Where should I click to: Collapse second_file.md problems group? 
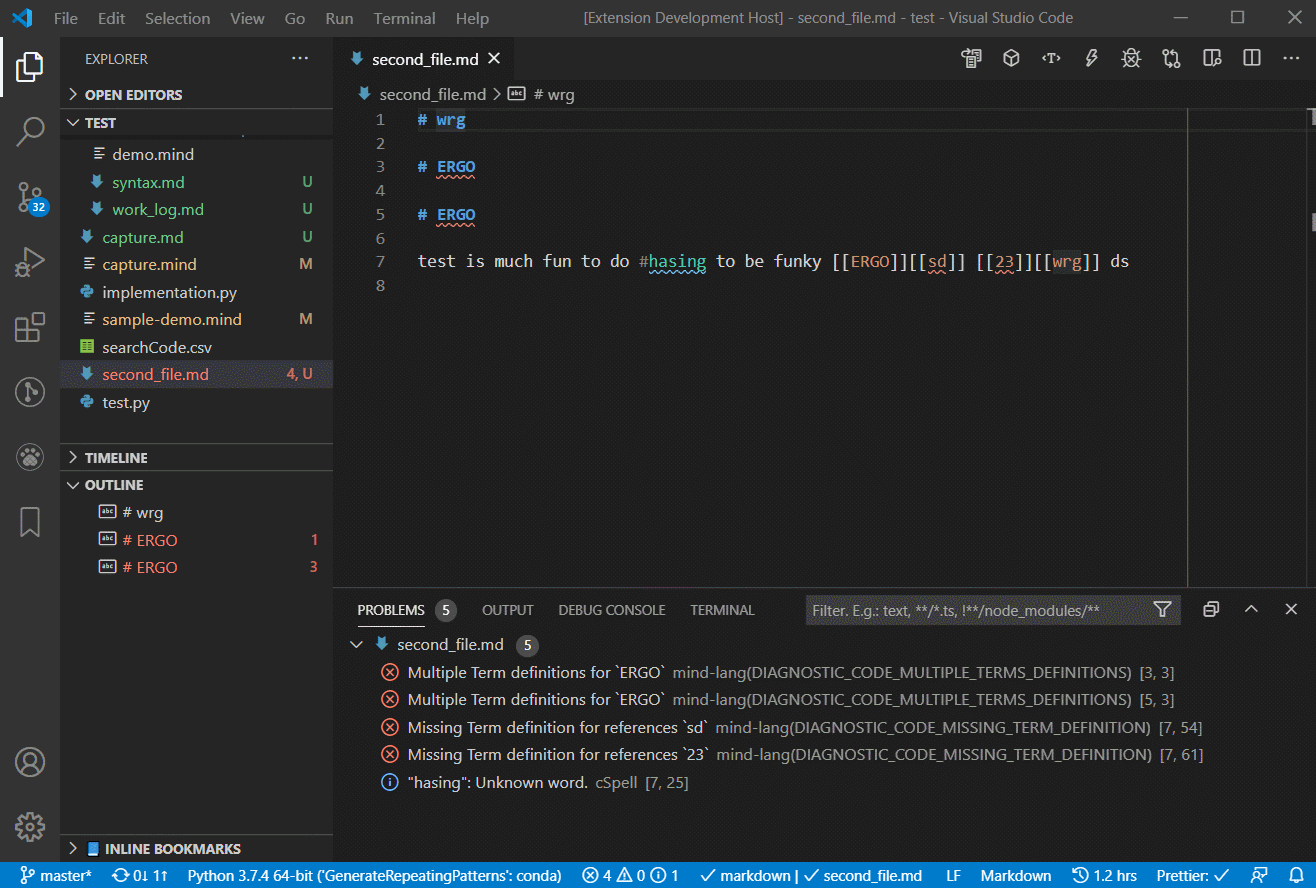click(357, 645)
